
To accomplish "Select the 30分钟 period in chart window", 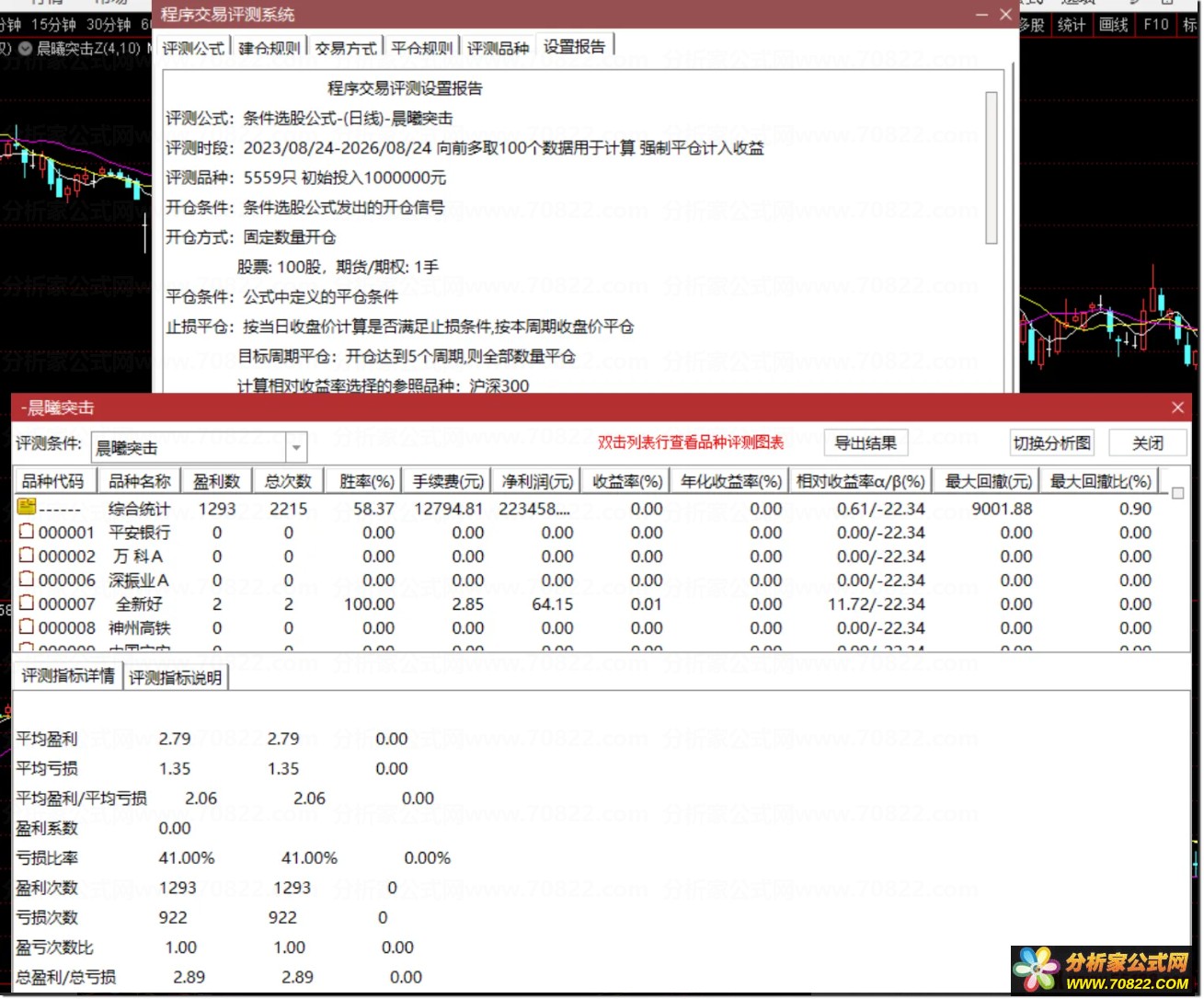I will click(x=109, y=25).
